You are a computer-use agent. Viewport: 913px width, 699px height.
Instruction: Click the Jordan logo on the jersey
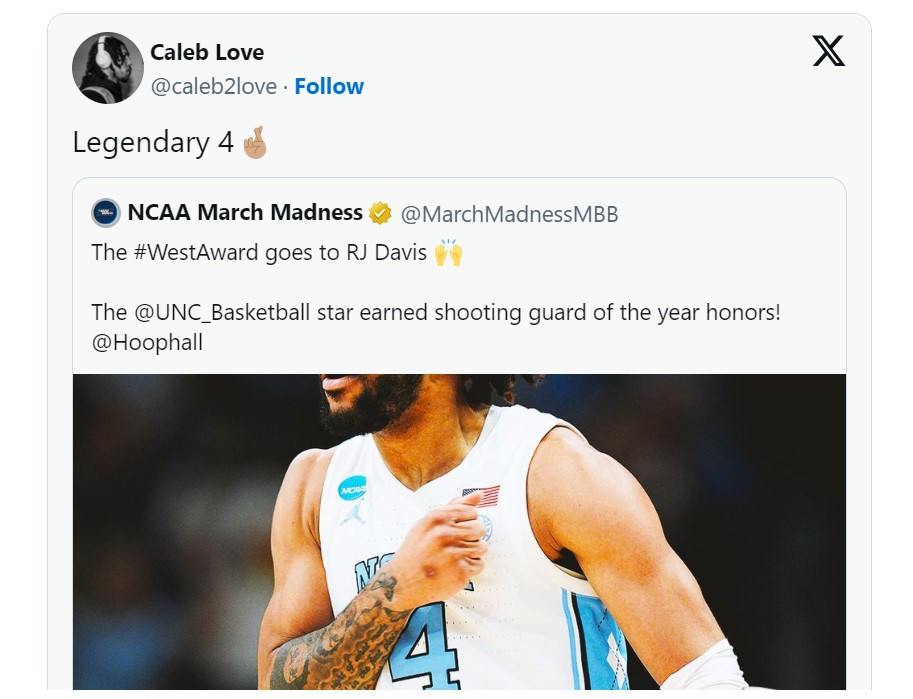pos(353,514)
